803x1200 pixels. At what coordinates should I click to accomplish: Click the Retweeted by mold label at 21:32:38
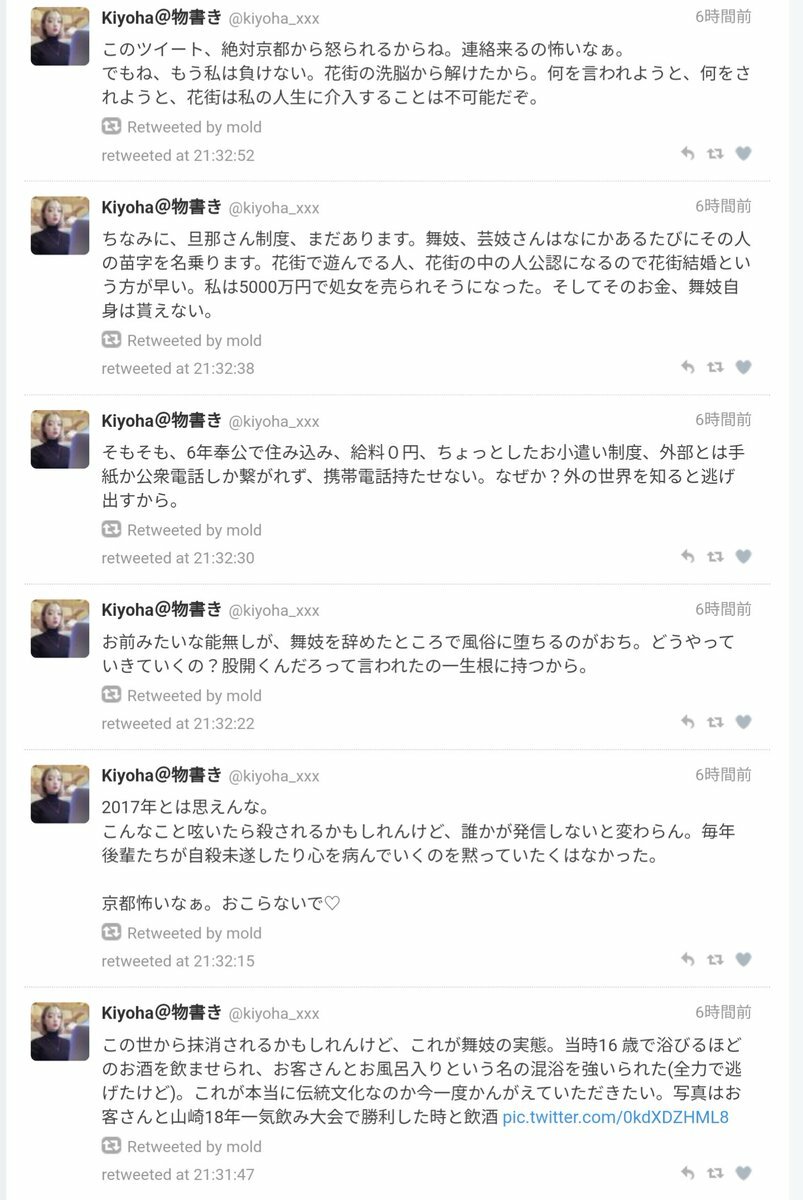pos(194,340)
